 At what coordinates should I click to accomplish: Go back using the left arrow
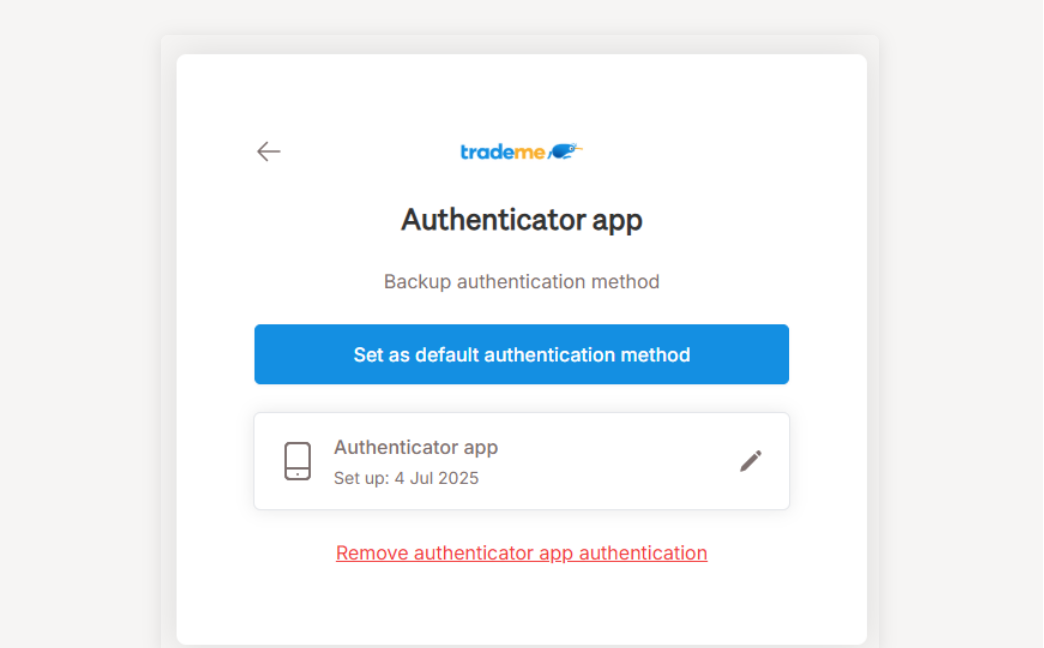[x=268, y=151]
